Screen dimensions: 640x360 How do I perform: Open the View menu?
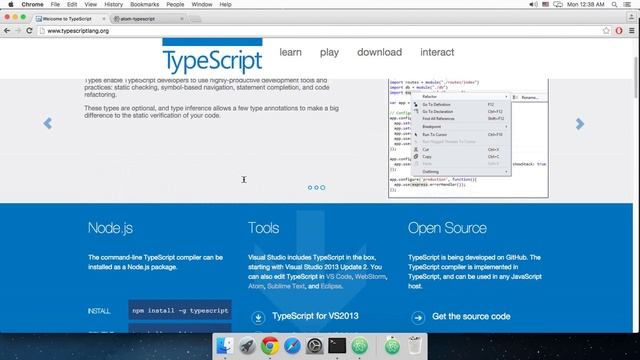click(x=91, y=4)
